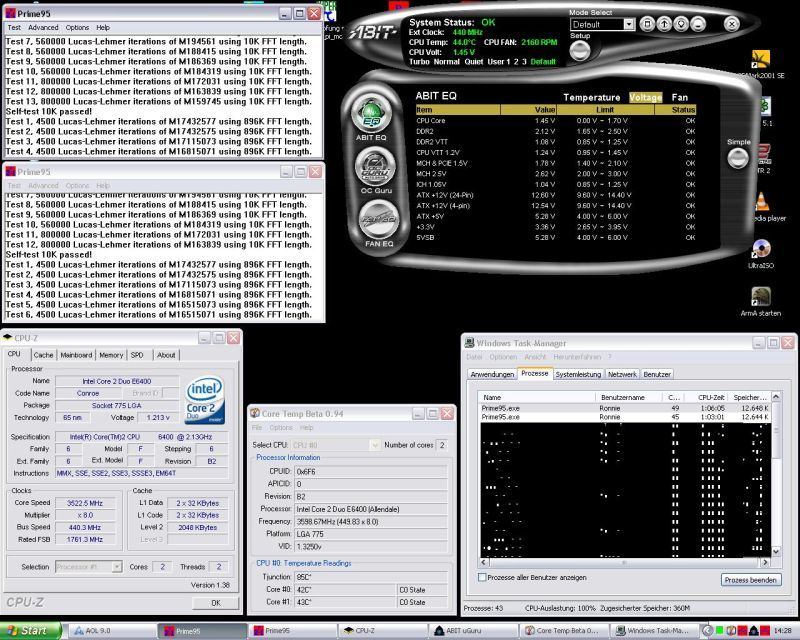Click the first round icon after Mode Select dropdown
The width and height of the screenshot is (800, 640).
[647, 24]
